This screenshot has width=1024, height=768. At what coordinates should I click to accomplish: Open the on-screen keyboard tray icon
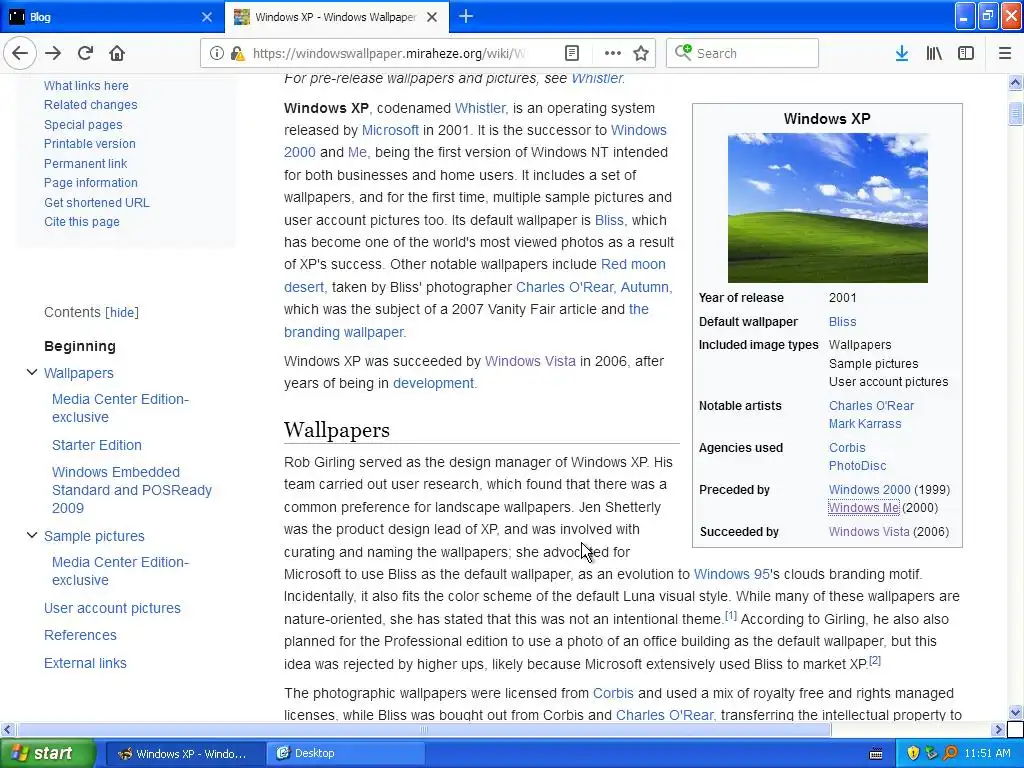tap(876, 754)
